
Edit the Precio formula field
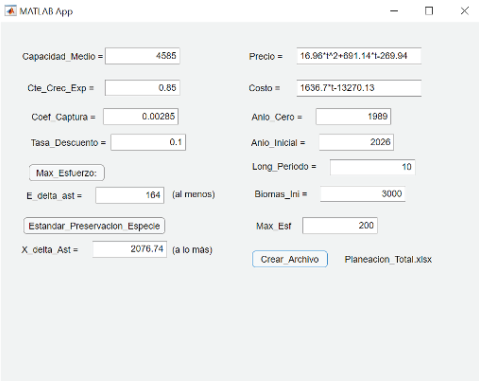coord(359,56)
